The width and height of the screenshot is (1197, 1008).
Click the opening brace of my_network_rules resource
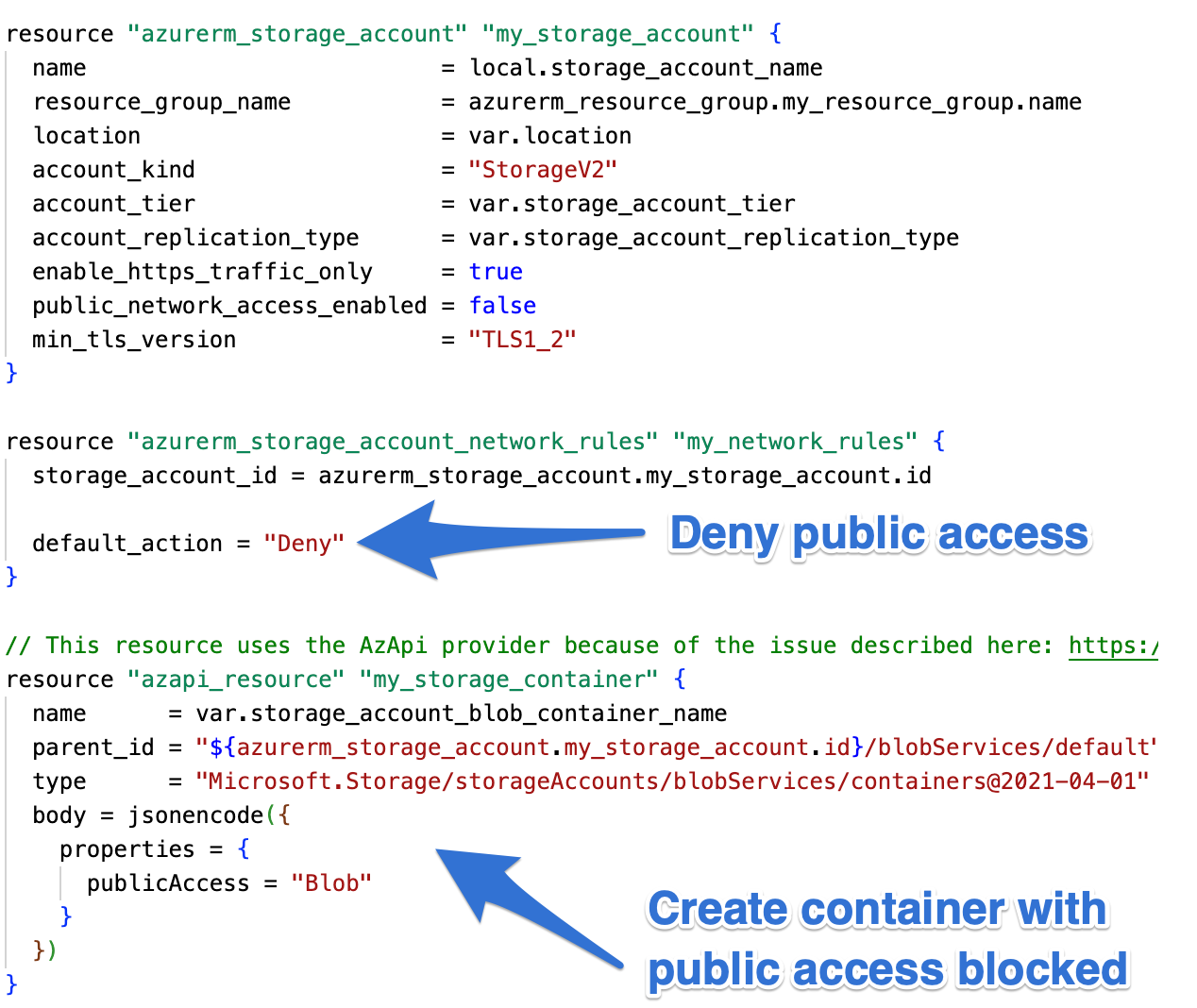tap(938, 442)
